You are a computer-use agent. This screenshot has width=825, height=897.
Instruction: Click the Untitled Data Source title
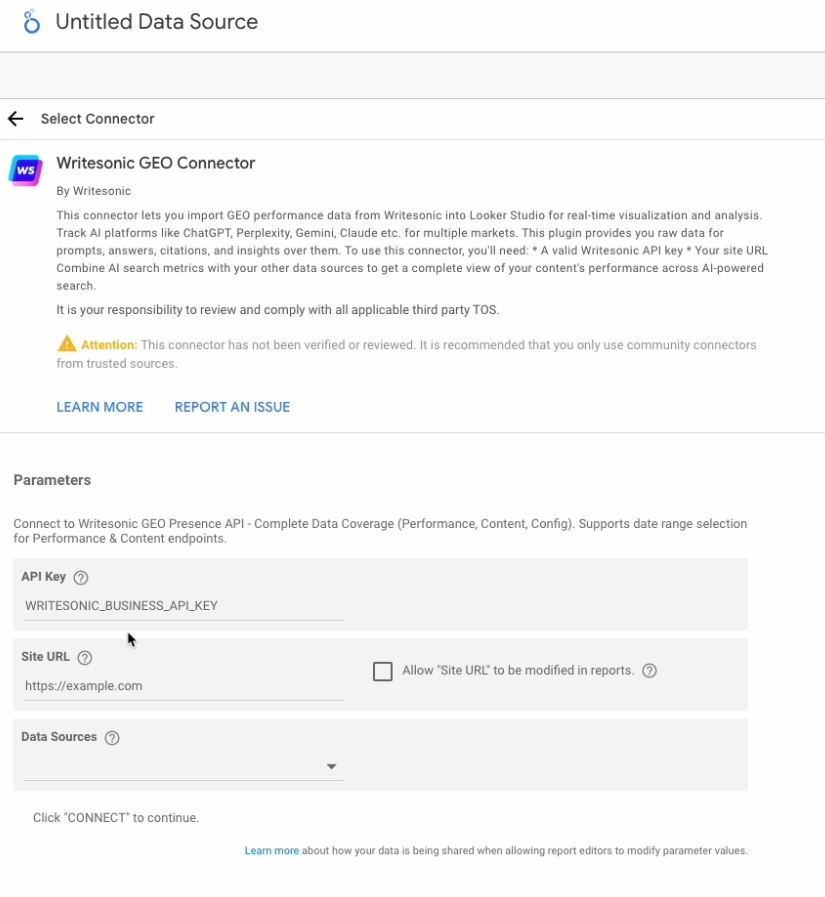click(157, 22)
